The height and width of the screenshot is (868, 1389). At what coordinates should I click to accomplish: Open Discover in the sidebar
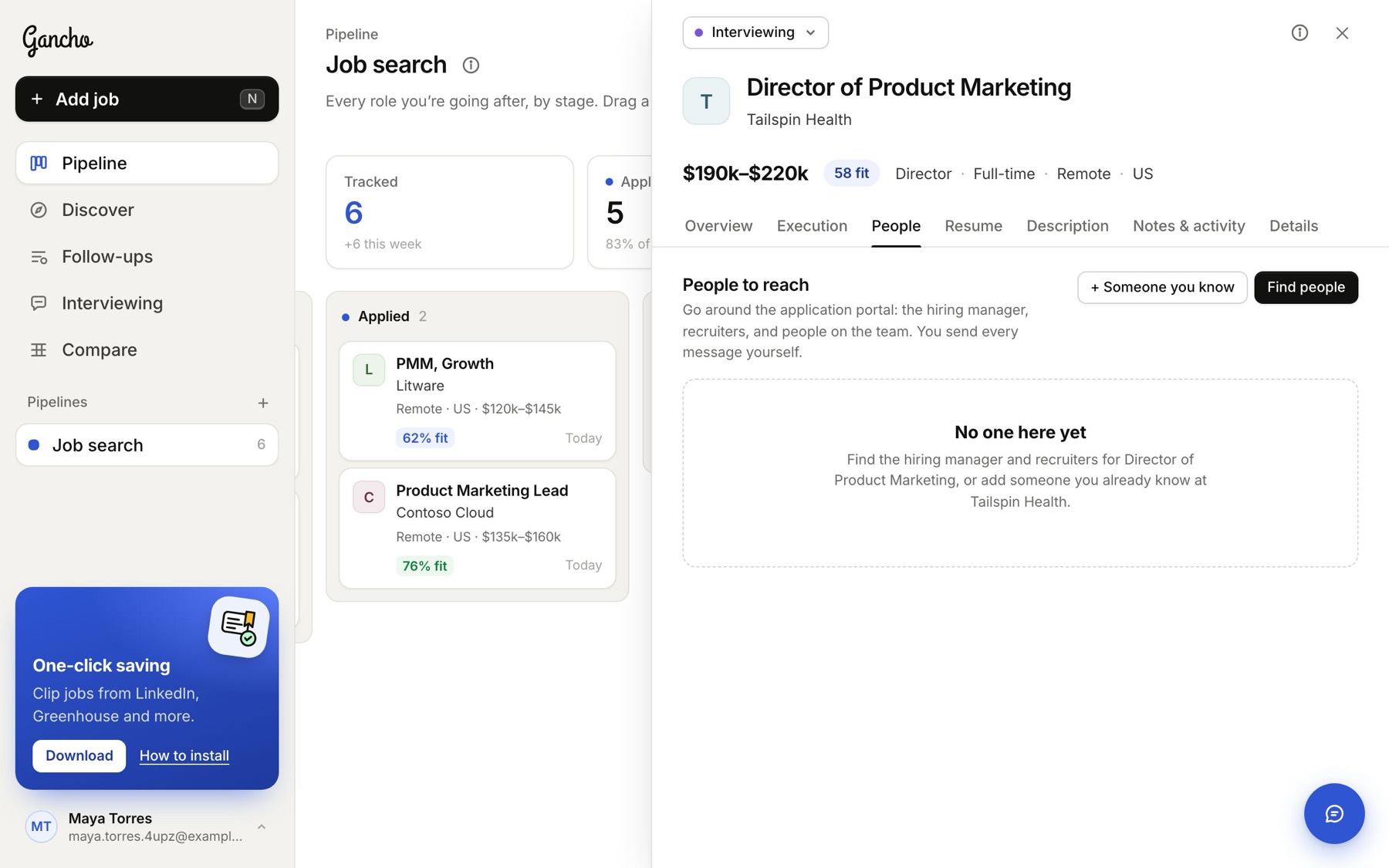[147, 210]
